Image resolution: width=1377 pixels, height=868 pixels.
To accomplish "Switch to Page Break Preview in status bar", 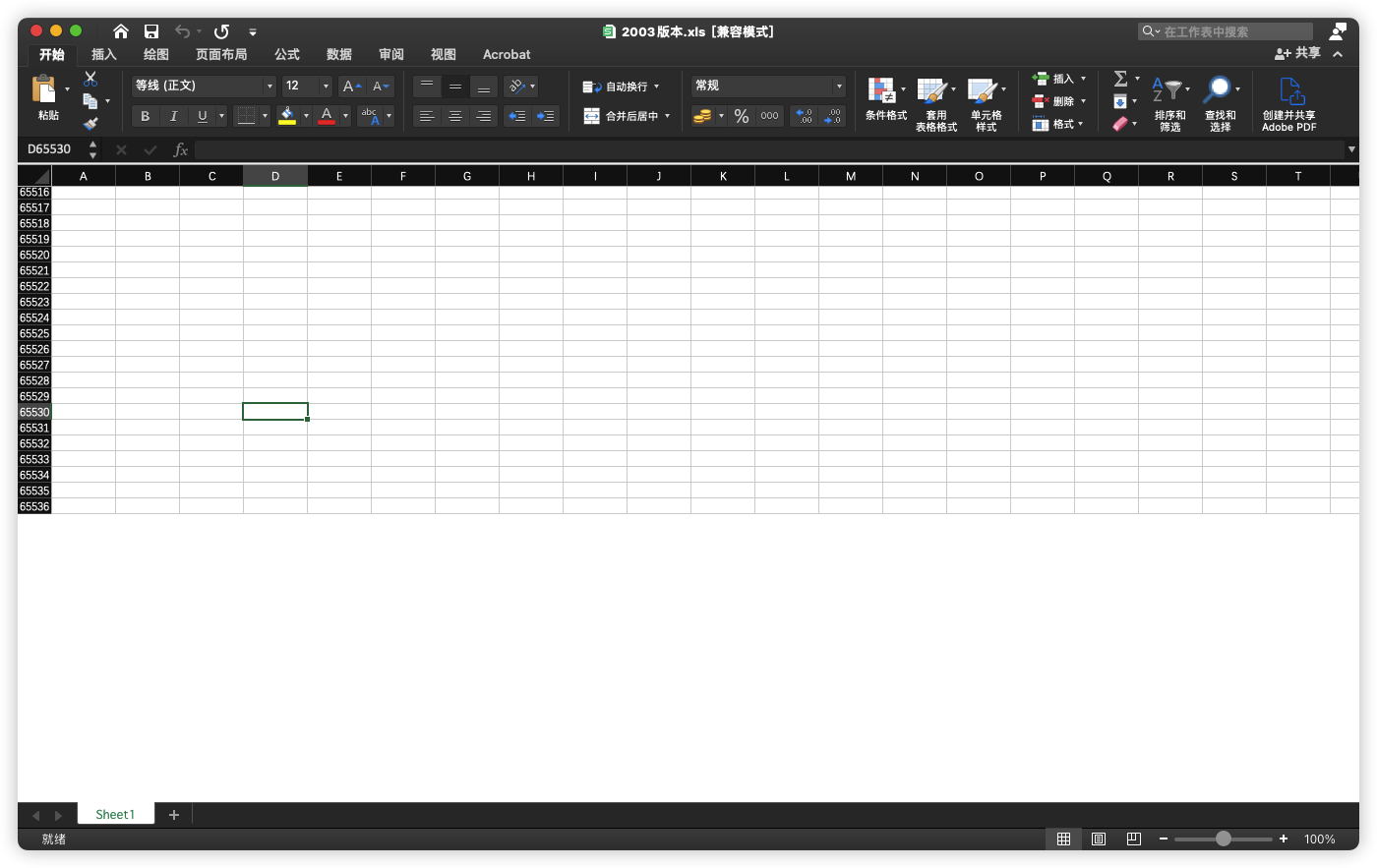I will [1133, 839].
